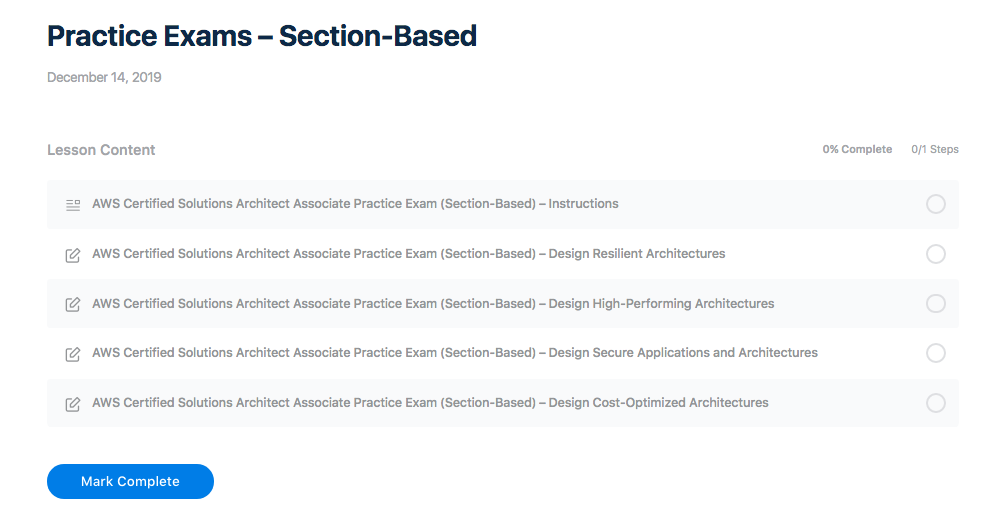Image resolution: width=998 pixels, height=530 pixels.
Task: Open Design Secure Applications and Architectures exam
Action: pos(454,353)
